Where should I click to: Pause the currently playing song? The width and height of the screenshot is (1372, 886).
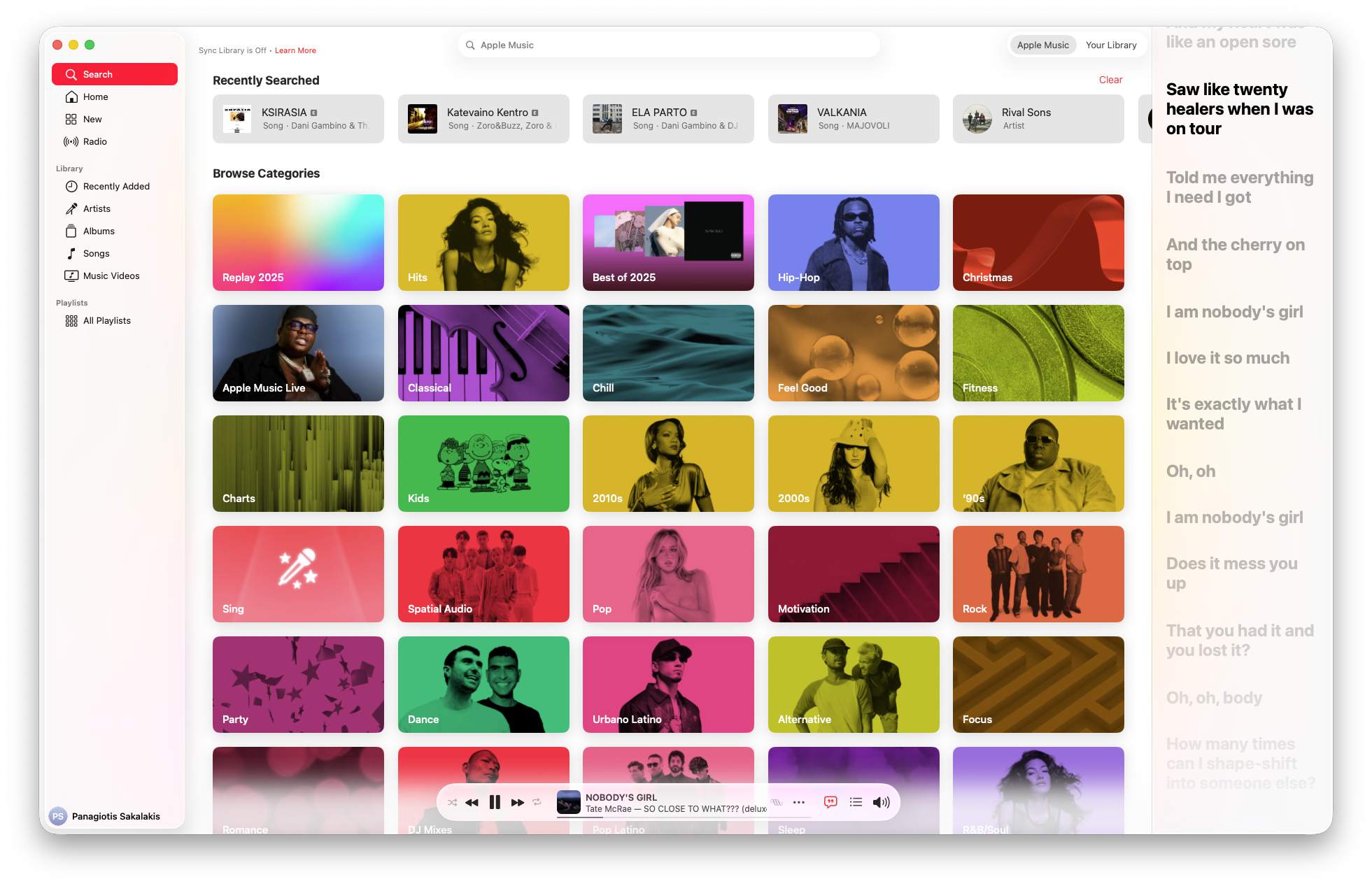pos(495,802)
